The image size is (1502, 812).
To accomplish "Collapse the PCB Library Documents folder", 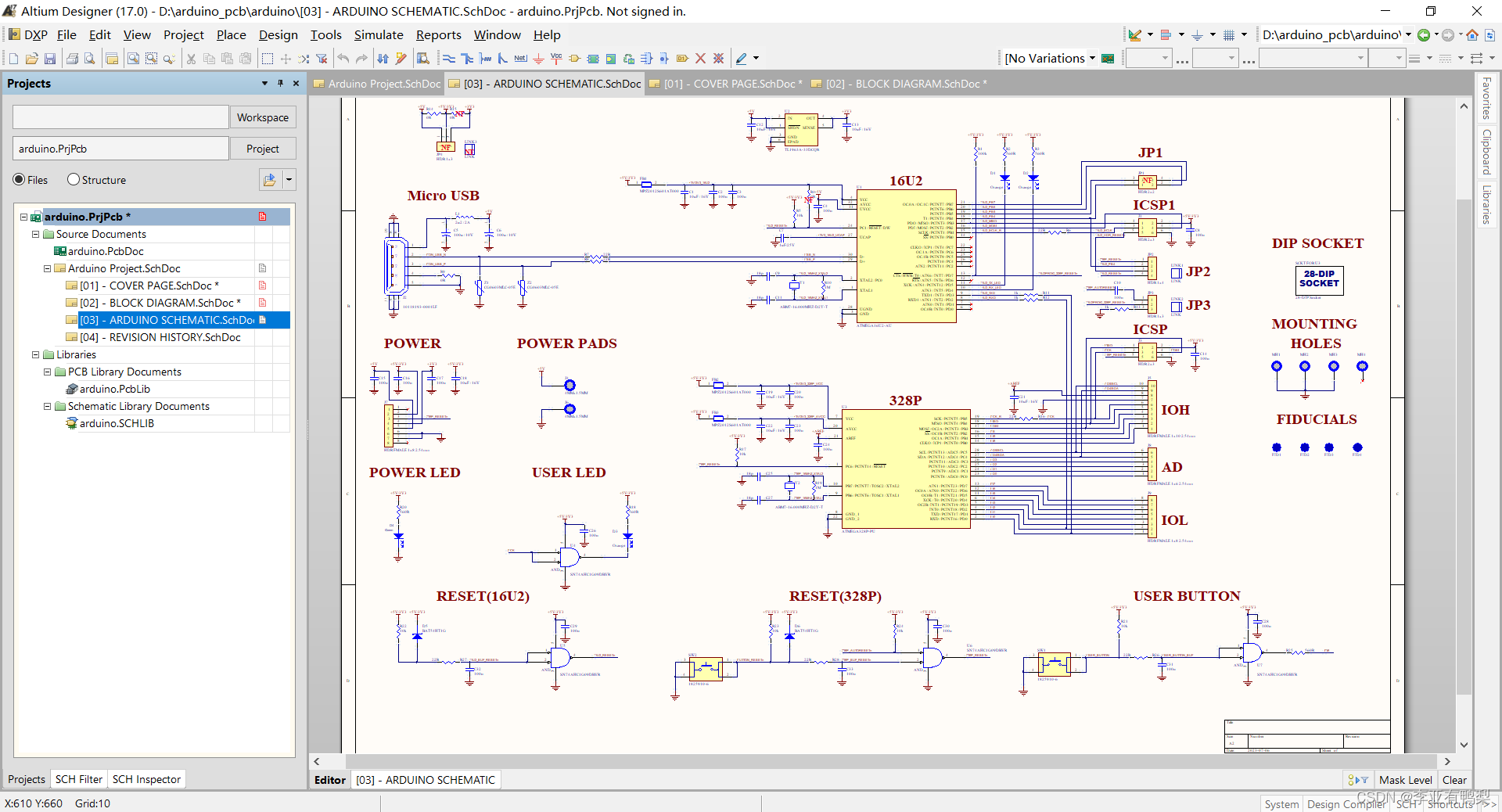I will click(47, 372).
